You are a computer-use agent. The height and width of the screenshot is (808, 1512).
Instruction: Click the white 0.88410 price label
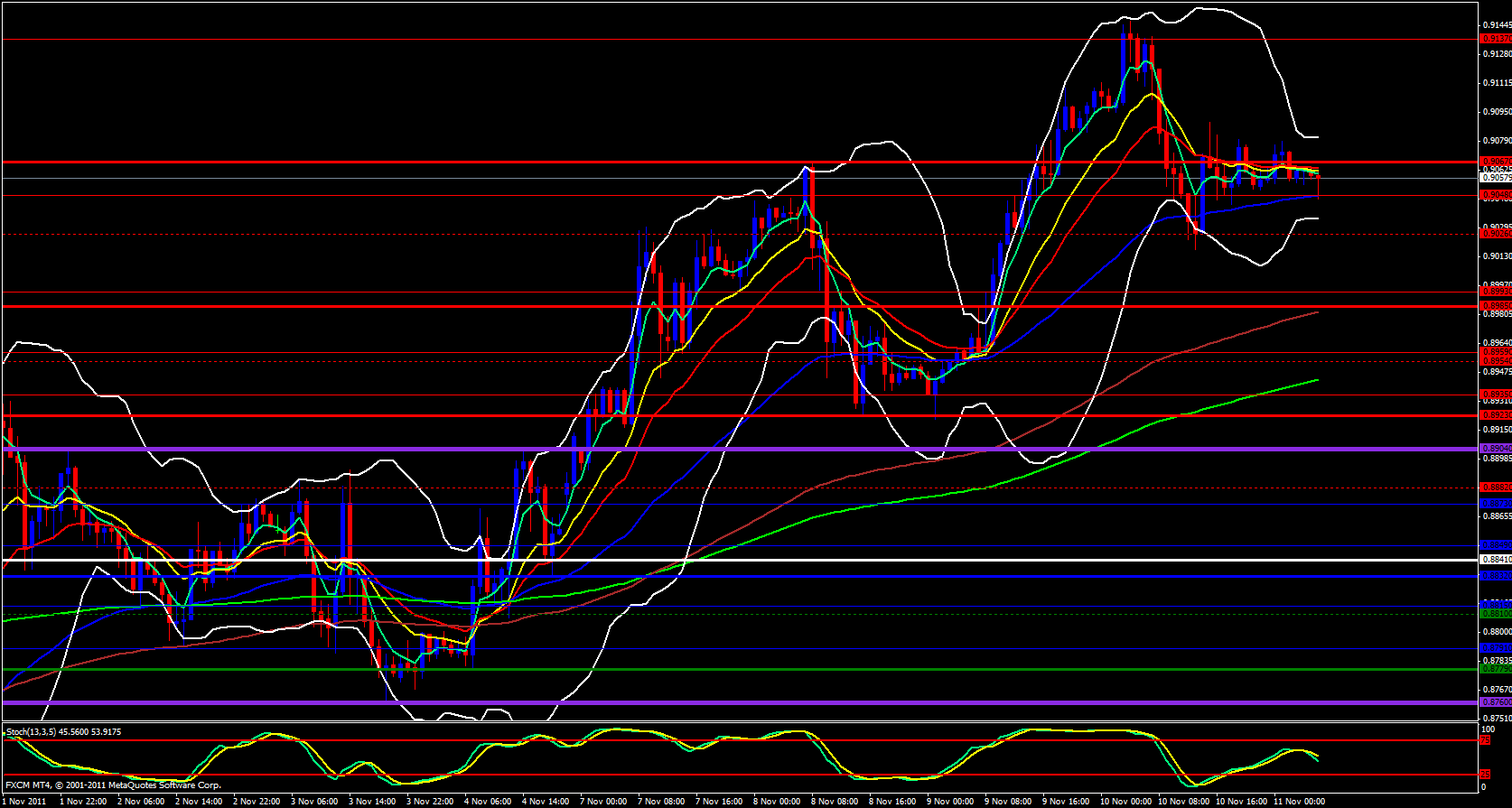[x=1496, y=560]
